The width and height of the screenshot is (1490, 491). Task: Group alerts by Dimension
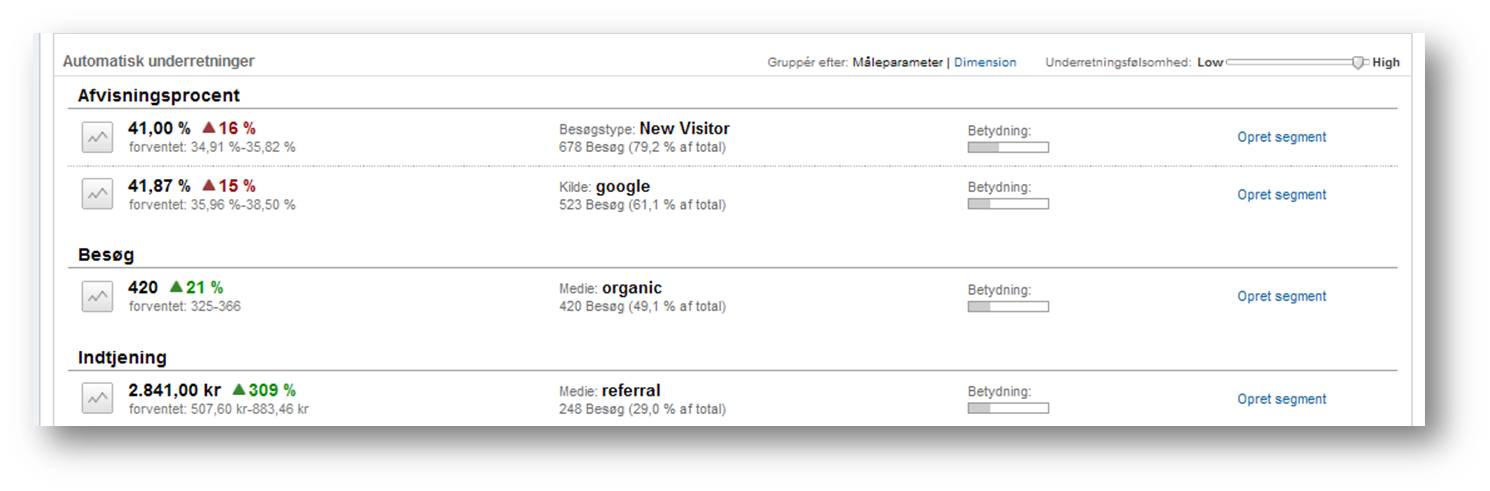point(985,62)
